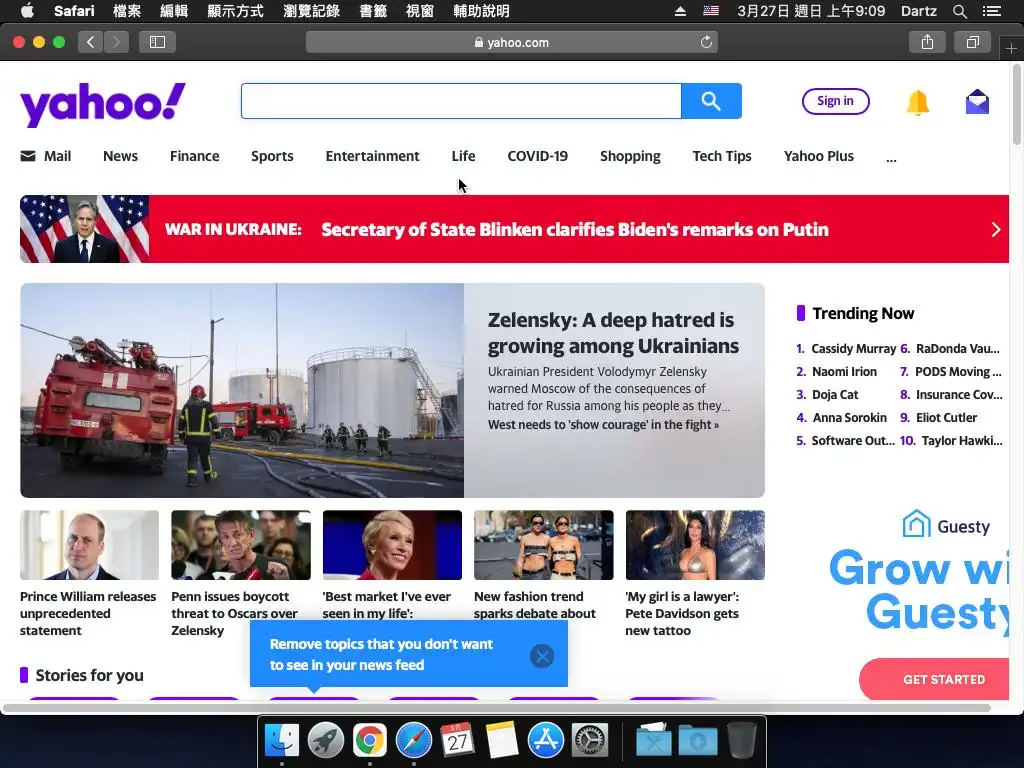Expand the more navigation ellipsis menu

[x=891, y=157]
